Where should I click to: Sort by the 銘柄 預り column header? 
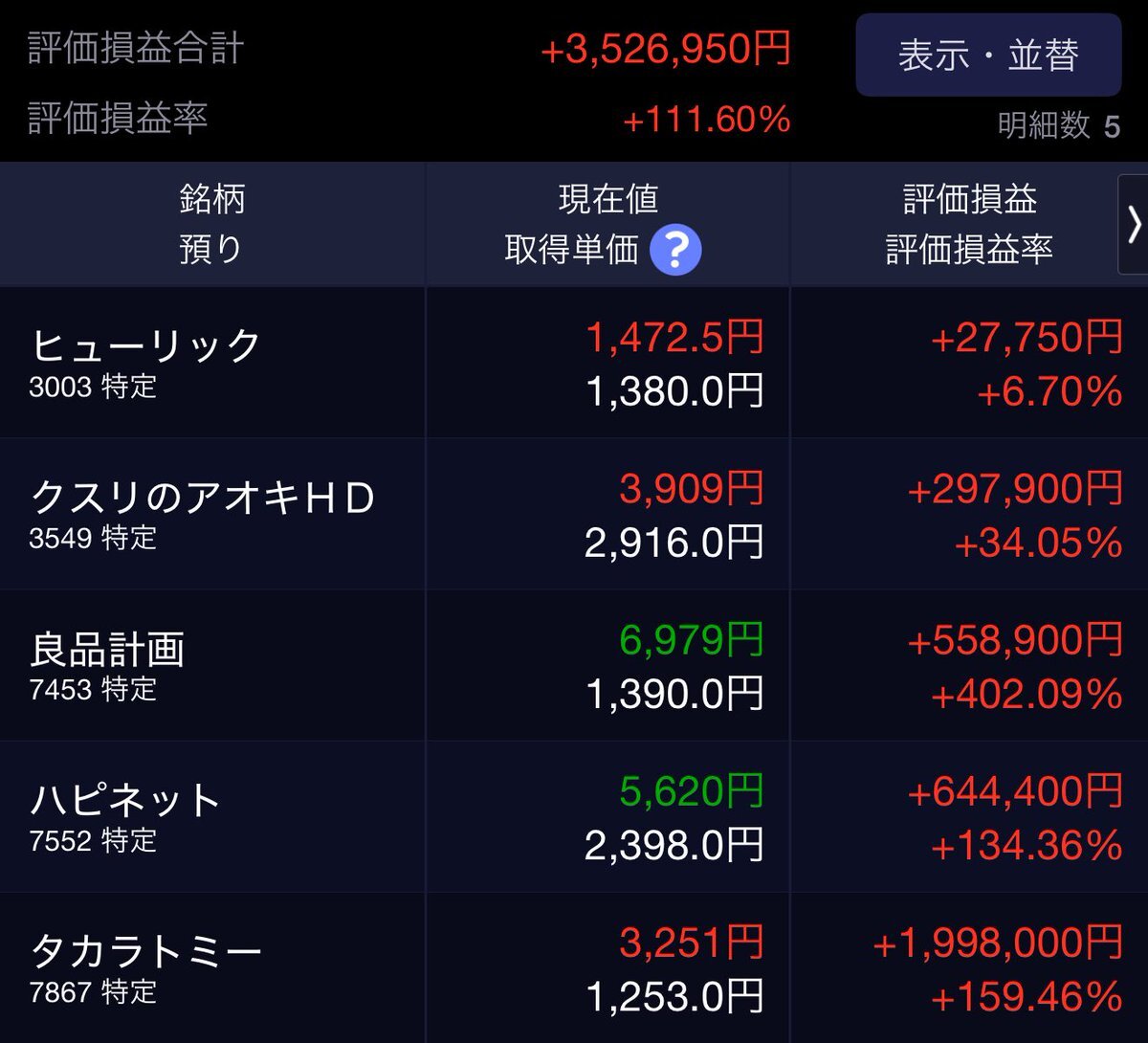[212, 225]
